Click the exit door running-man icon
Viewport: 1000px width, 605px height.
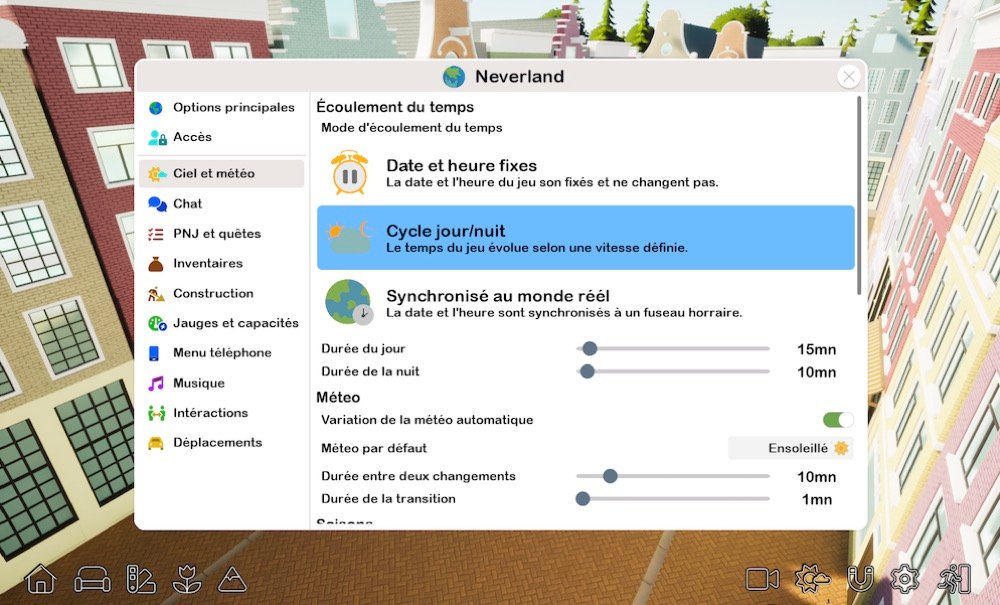tap(955, 579)
